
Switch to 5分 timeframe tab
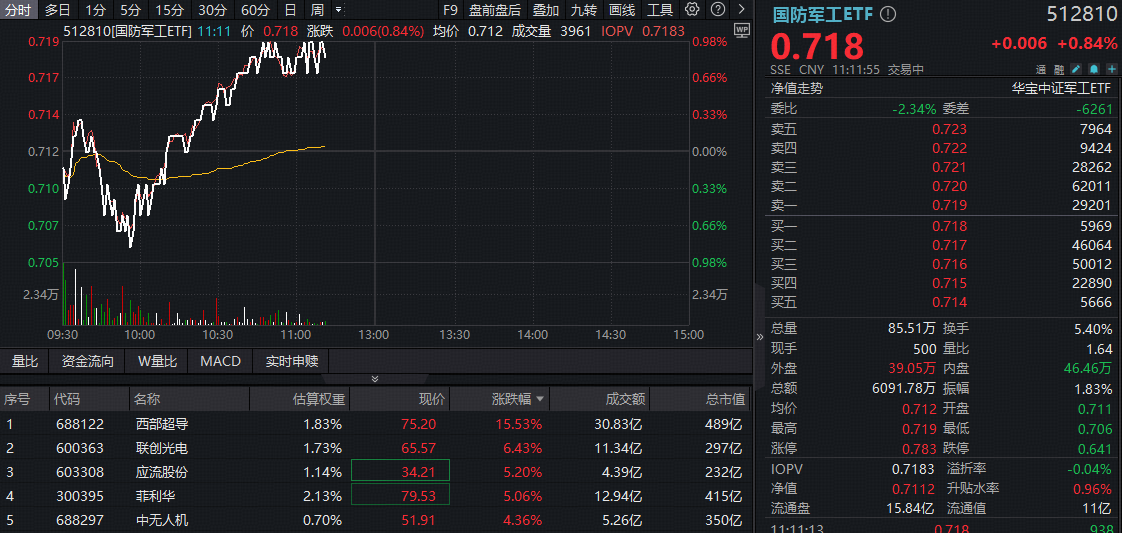pos(131,10)
